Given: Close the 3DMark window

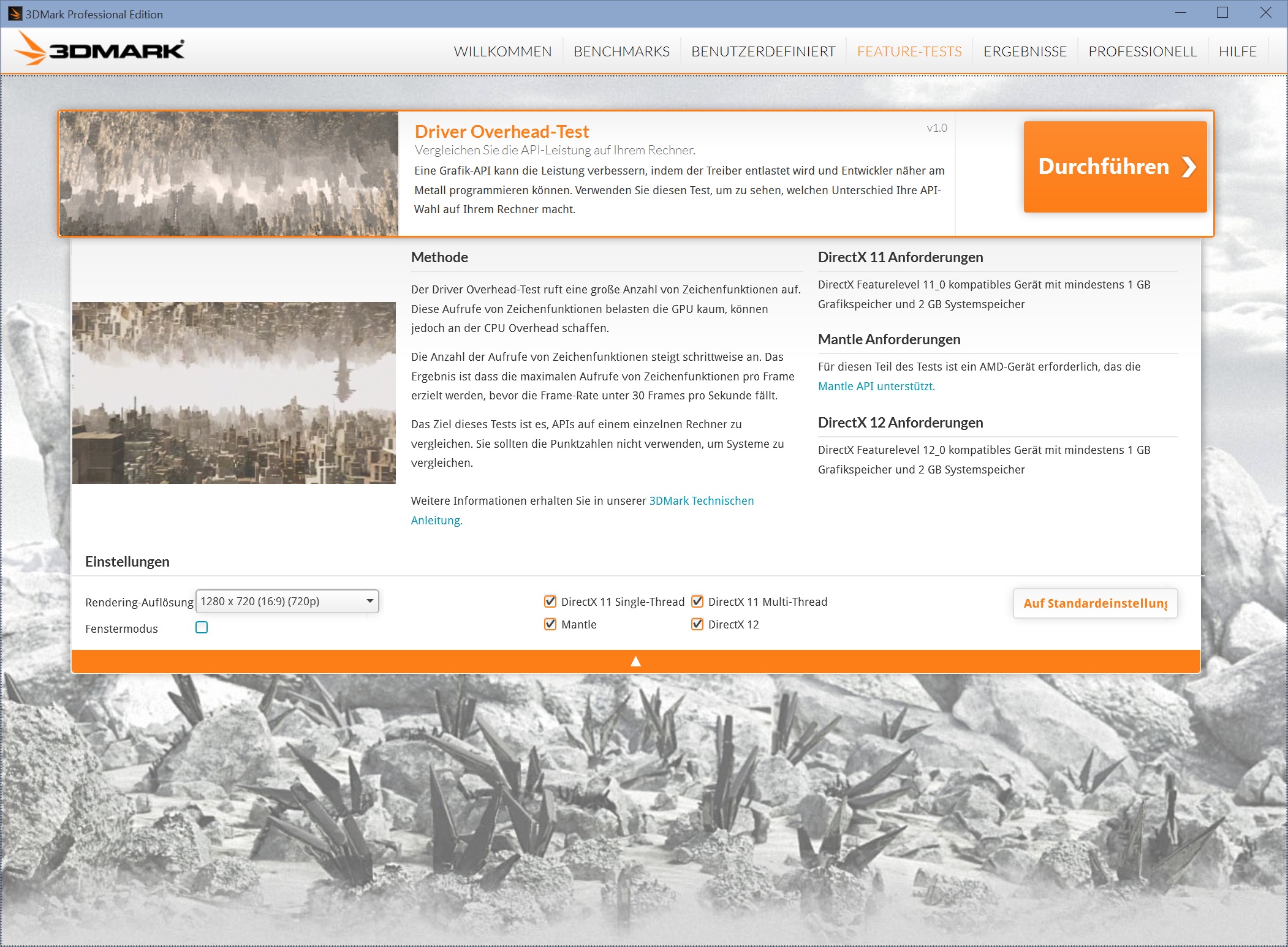Looking at the screenshot, I should pyautogui.click(x=1265, y=13).
